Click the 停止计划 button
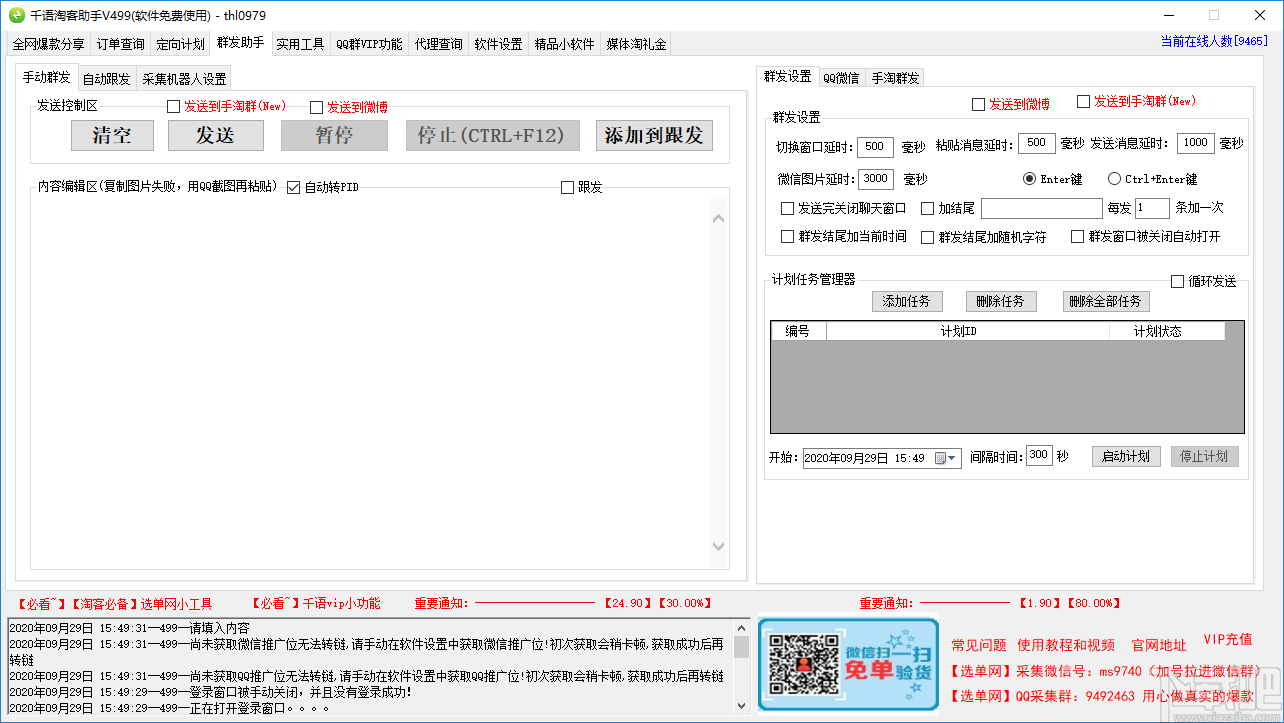The height and width of the screenshot is (723, 1284). coord(1205,457)
